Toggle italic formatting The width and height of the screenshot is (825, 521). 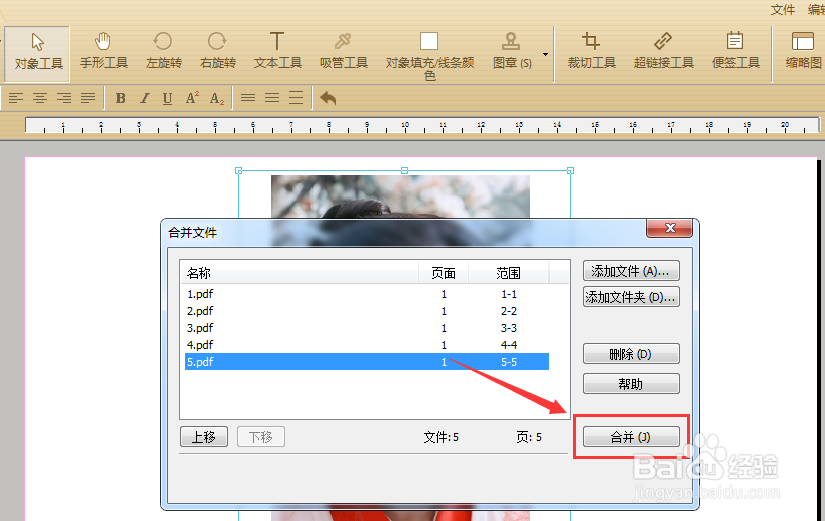tap(144, 98)
